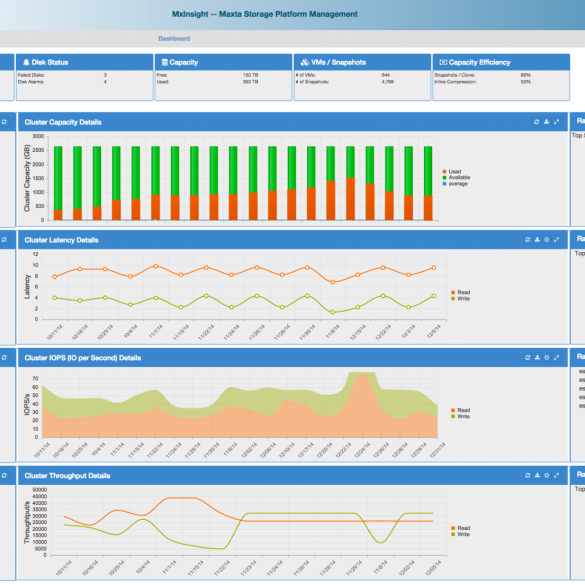Select the Capacity panel header

click(223, 62)
